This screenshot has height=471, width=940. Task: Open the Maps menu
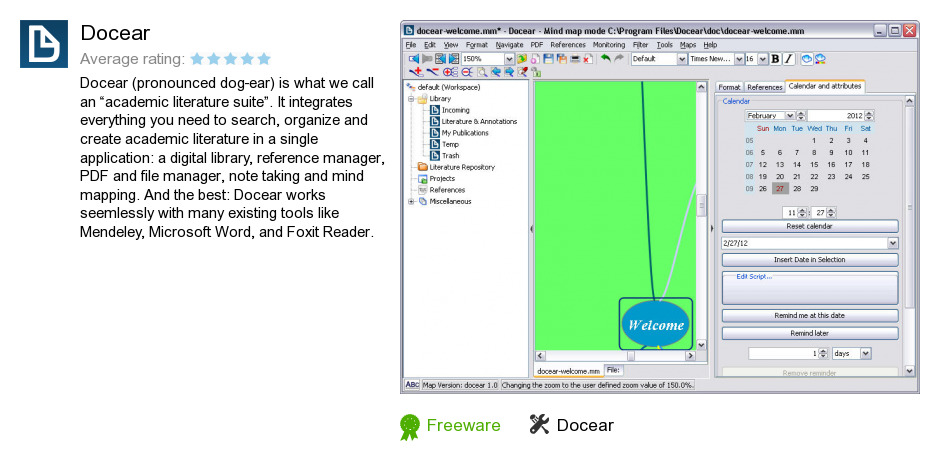pos(688,45)
